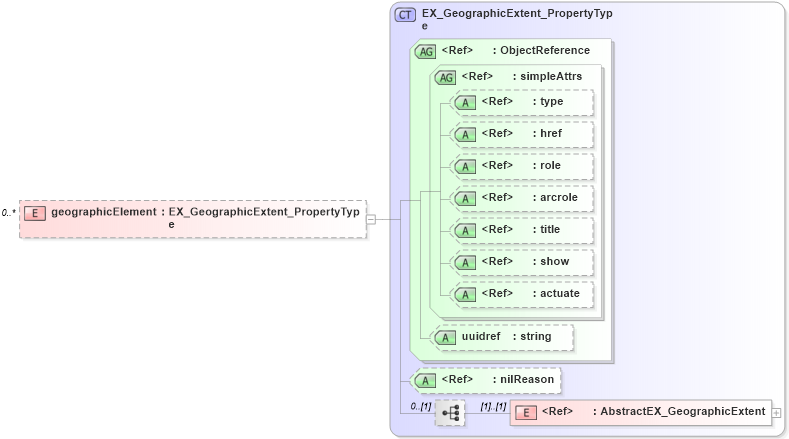Click the A icon of role attribute
The image size is (789, 439).
pyautogui.click(x=465, y=167)
